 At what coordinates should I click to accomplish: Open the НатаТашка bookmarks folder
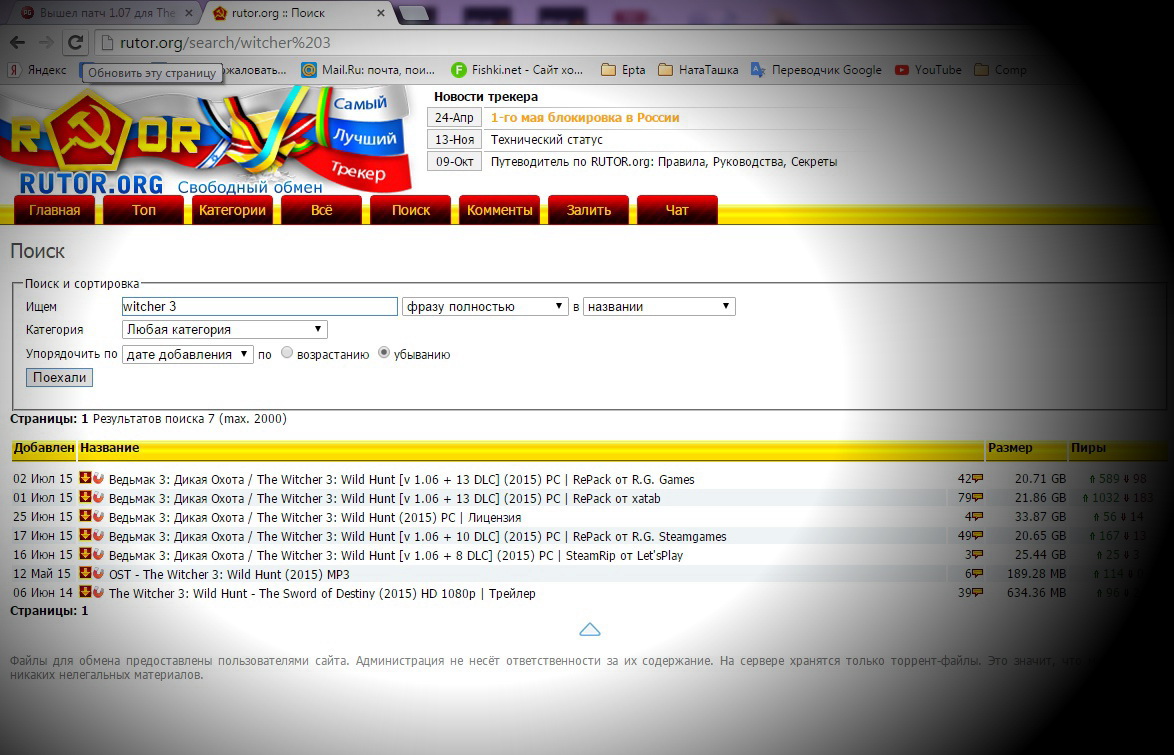(698, 70)
